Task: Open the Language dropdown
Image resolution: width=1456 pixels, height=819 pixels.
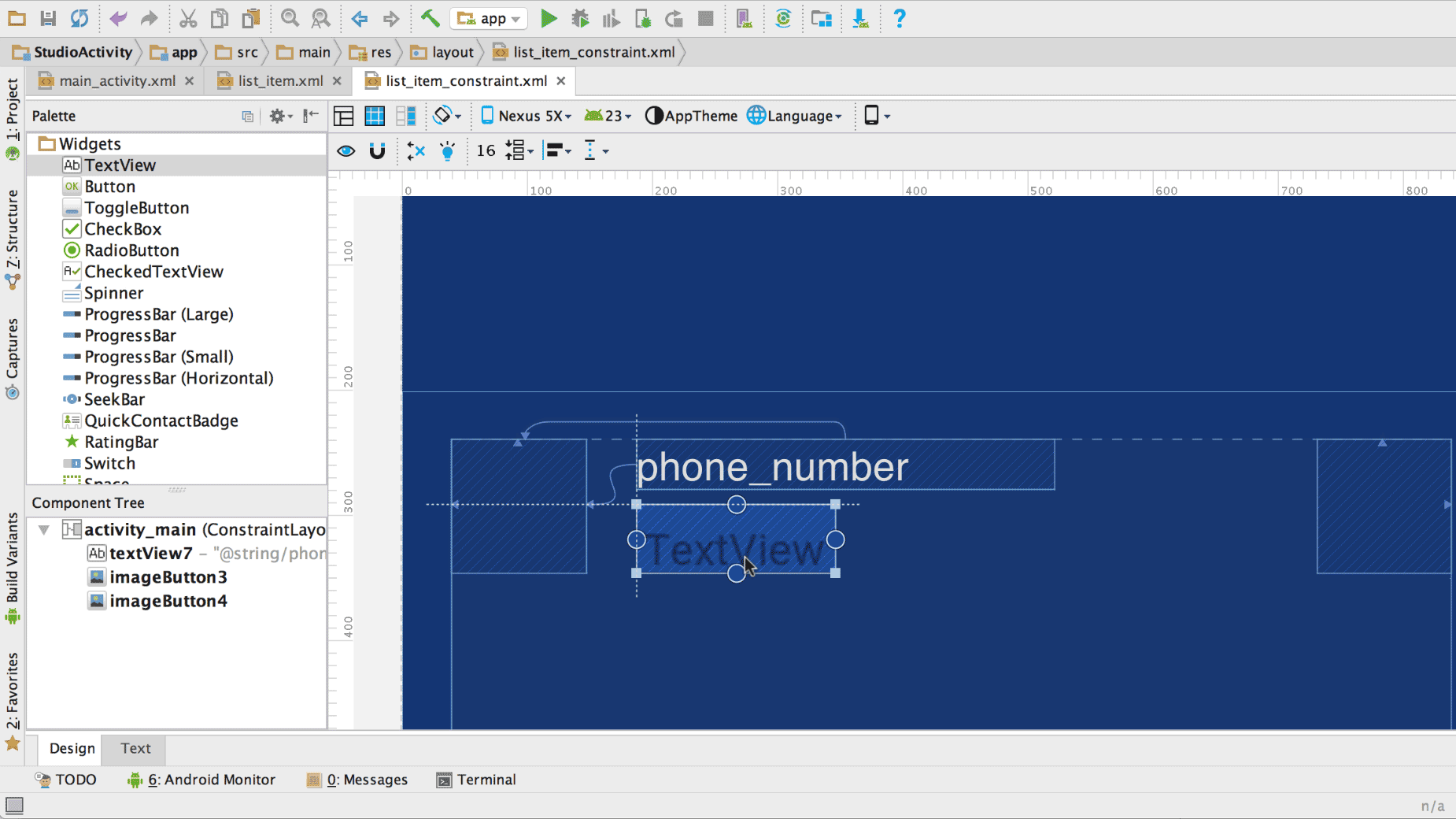Action: (795, 116)
